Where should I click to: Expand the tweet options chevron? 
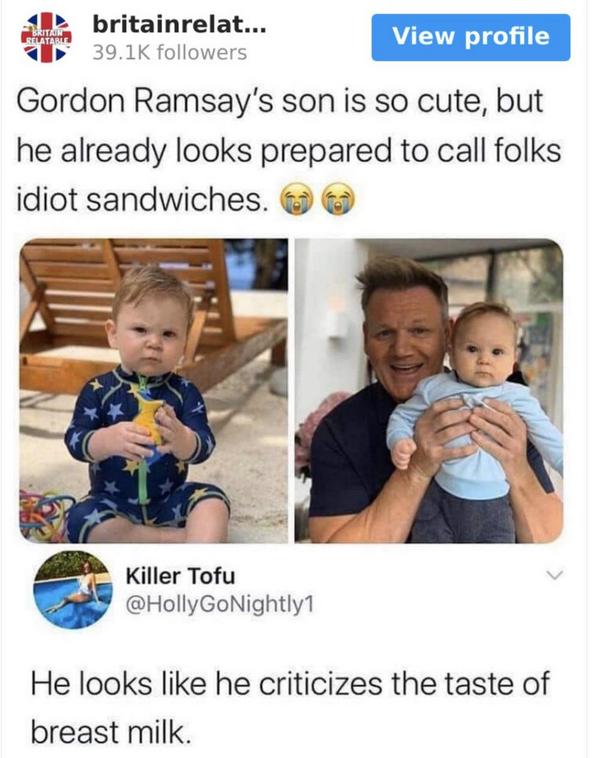pyautogui.click(x=555, y=575)
